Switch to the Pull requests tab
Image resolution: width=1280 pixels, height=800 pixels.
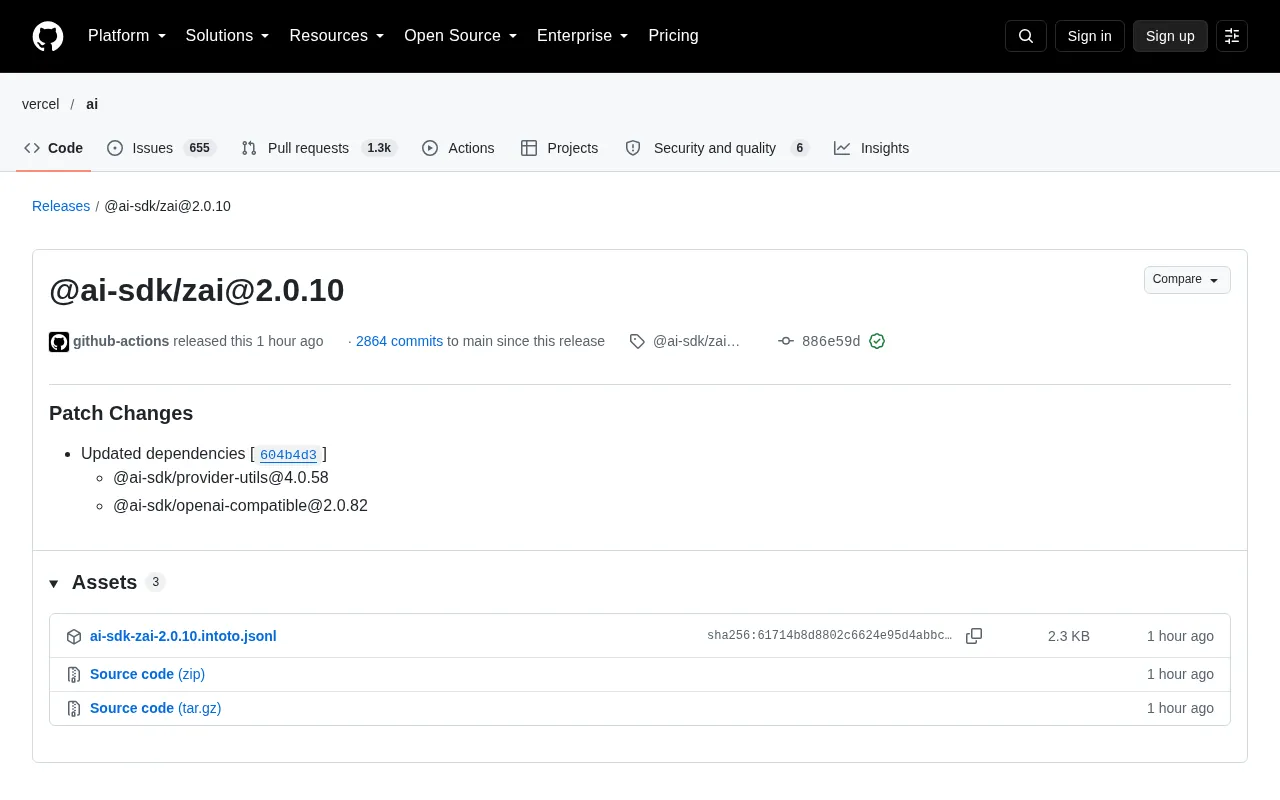click(x=319, y=148)
